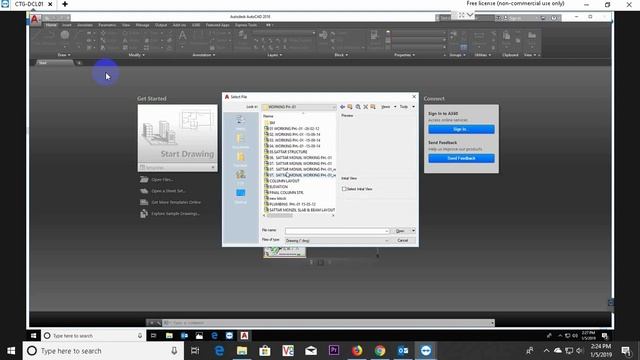Click the Delete (X) icon in dialog toolbar
Screen dimensions: 640x360
click(366, 107)
